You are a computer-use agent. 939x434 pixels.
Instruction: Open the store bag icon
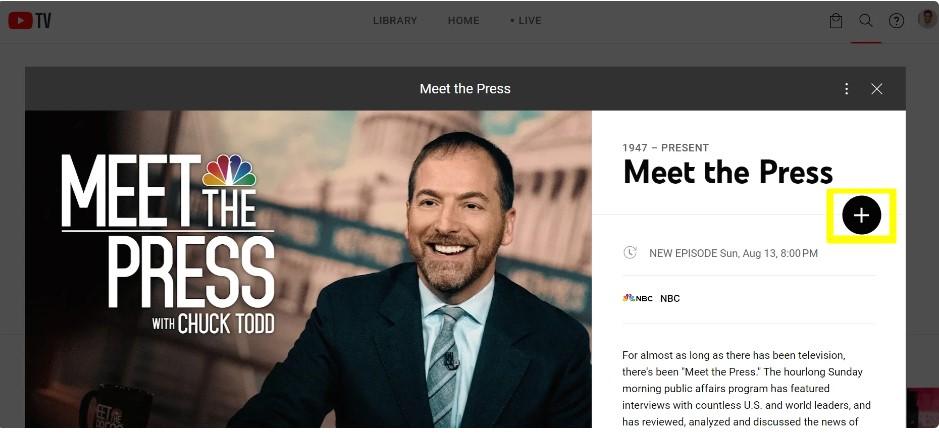[x=836, y=21]
